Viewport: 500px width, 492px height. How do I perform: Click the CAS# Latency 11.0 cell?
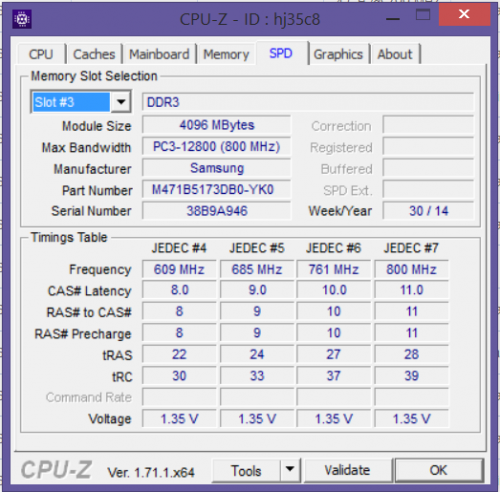coord(411,290)
